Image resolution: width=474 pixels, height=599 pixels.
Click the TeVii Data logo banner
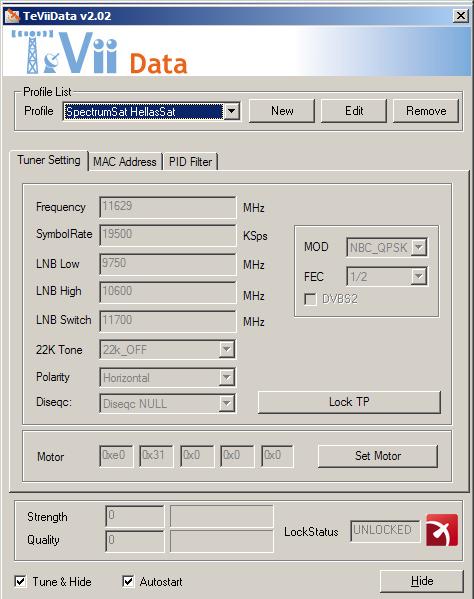pos(99,52)
